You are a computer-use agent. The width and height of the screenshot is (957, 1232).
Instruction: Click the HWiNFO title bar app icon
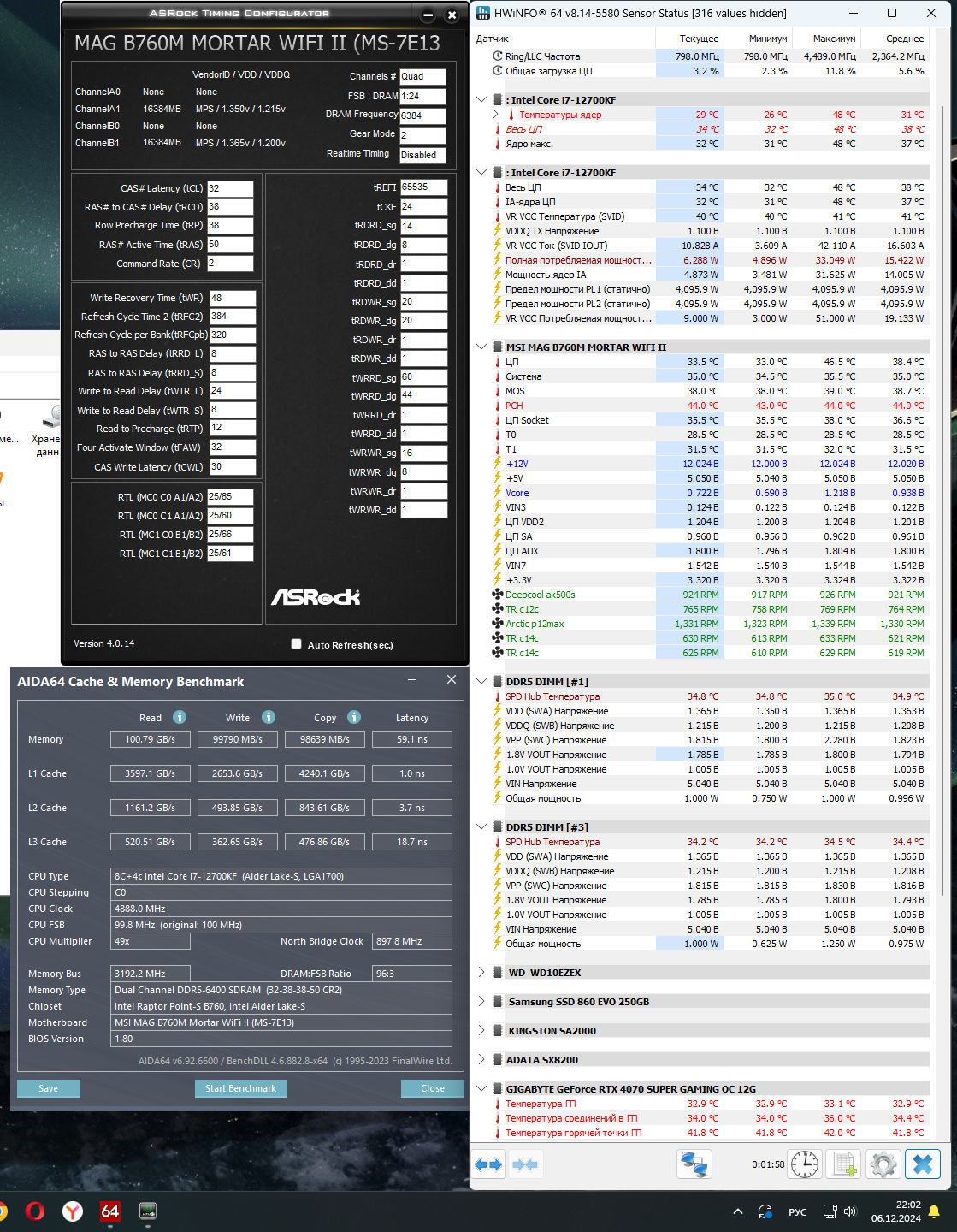tap(483, 13)
